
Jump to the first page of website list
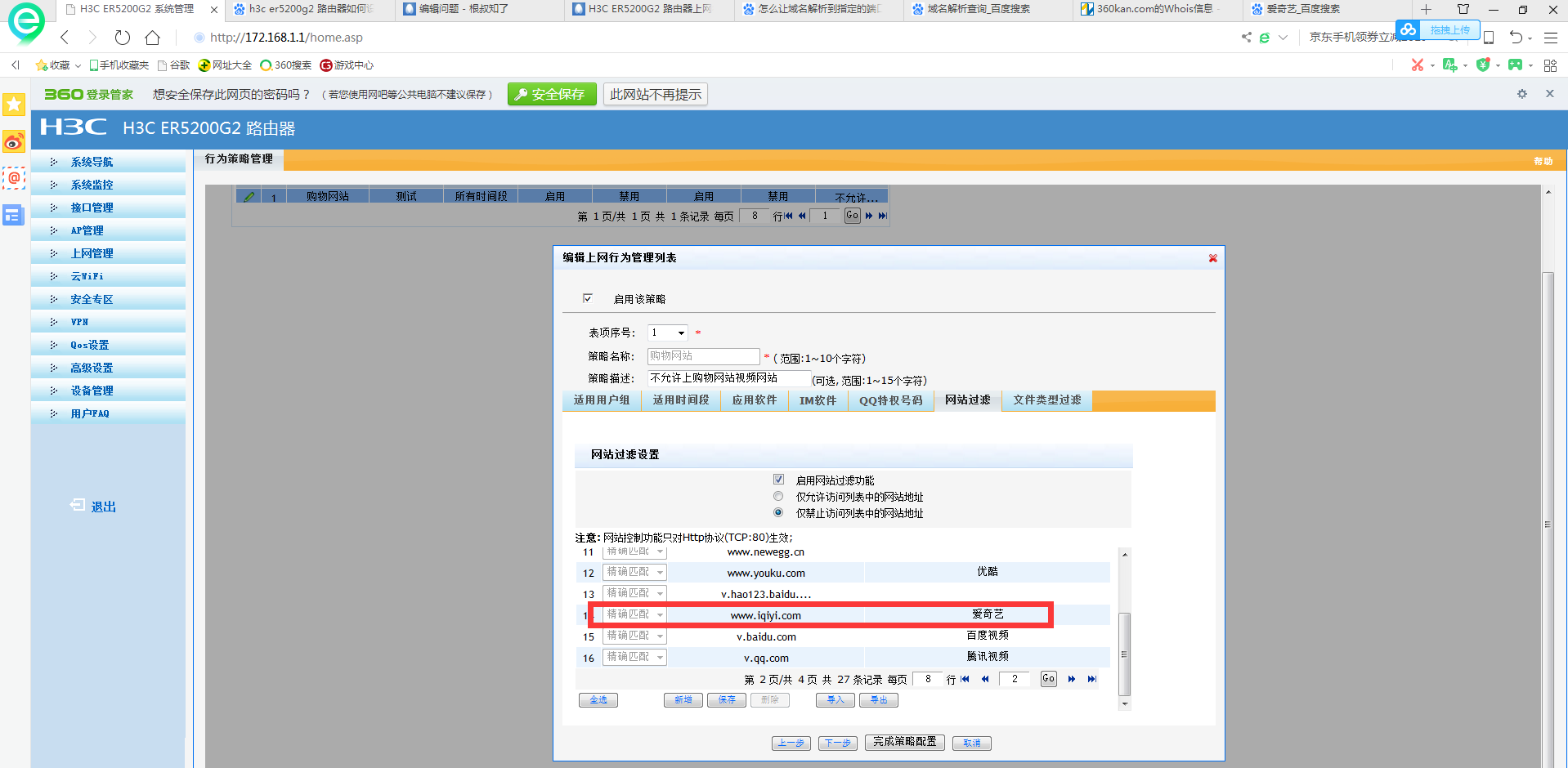tap(965, 679)
